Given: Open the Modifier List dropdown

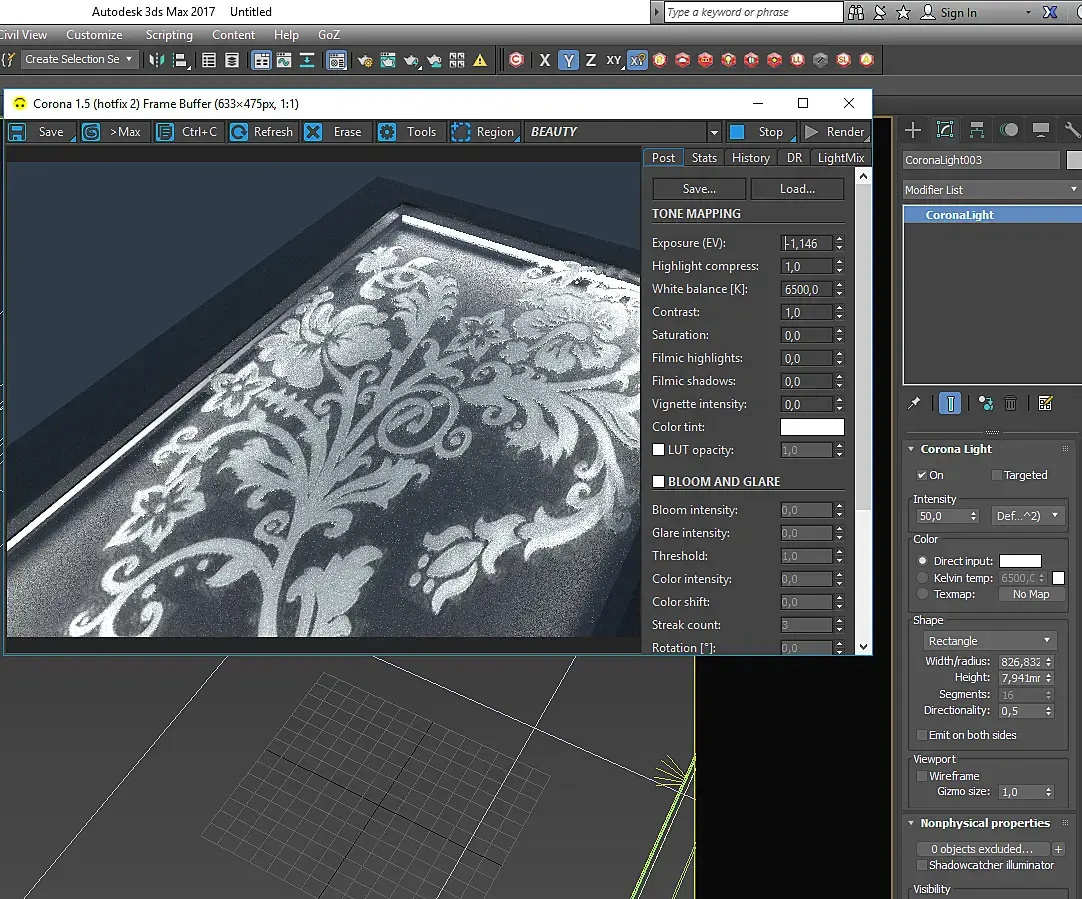Looking at the screenshot, I should (x=990, y=189).
